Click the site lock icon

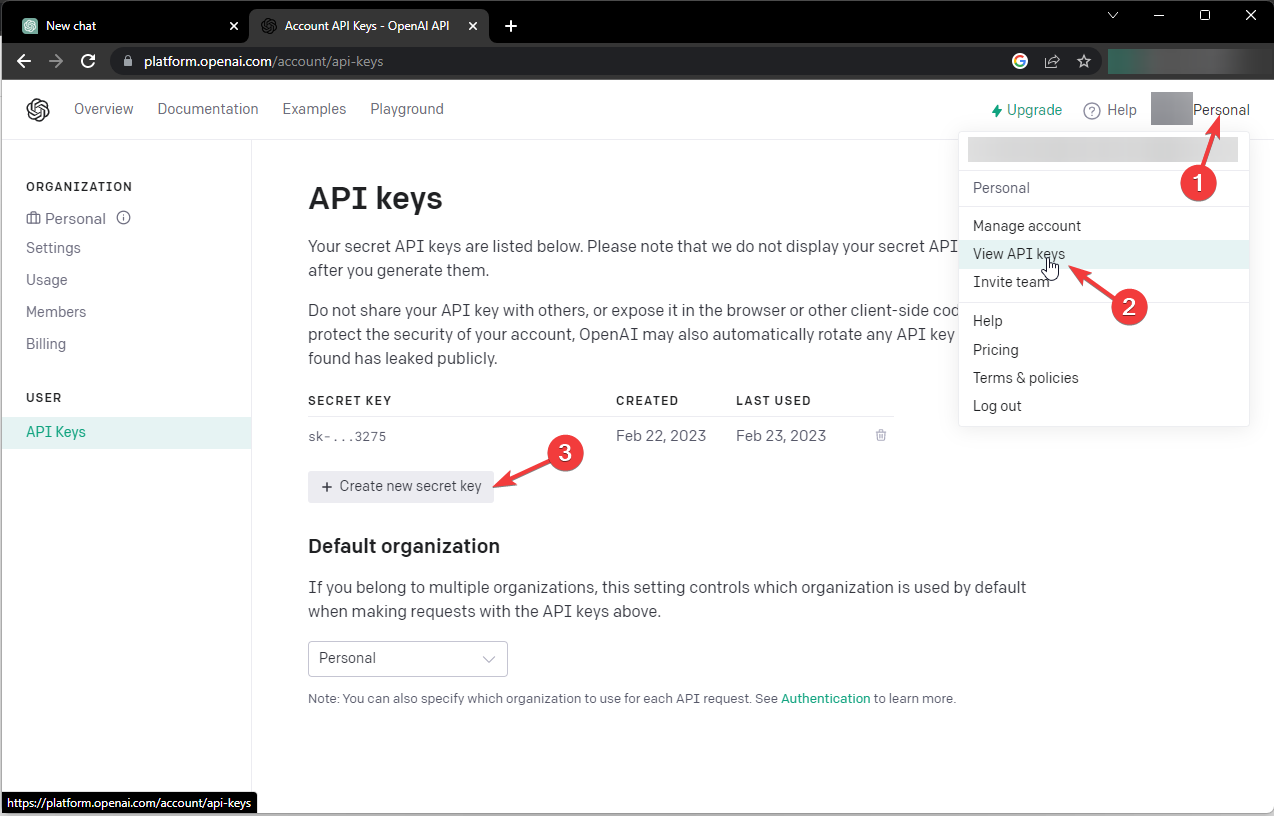127,61
